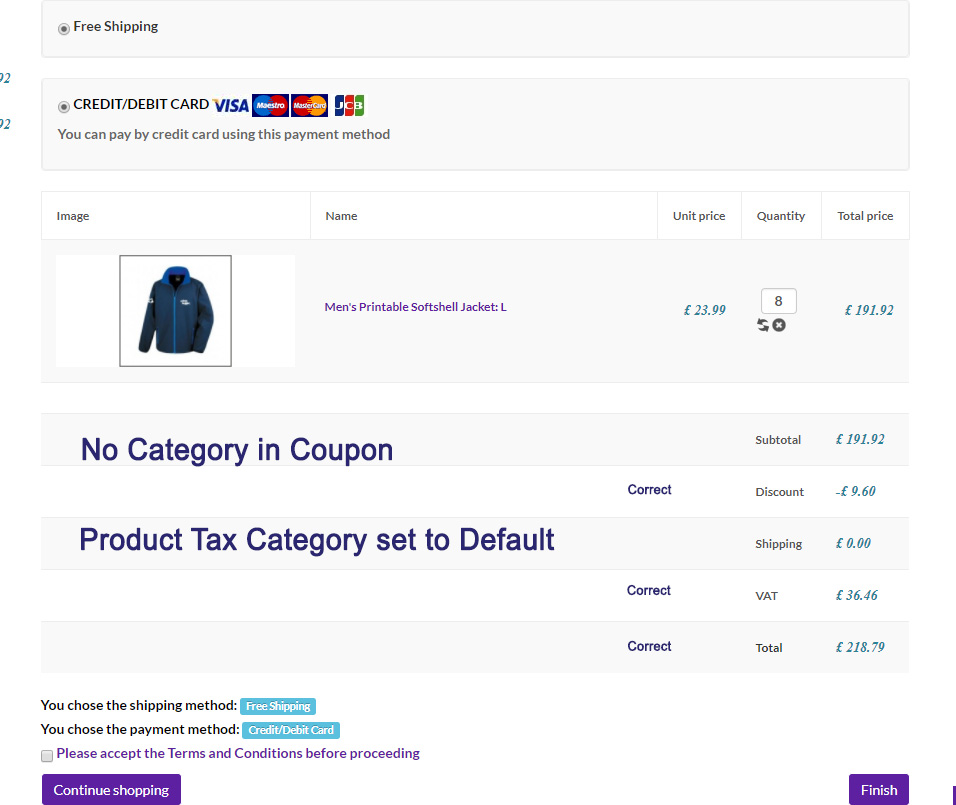
Task: Open the Men's Printable Softshell Jacket link
Action: point(415,307)
